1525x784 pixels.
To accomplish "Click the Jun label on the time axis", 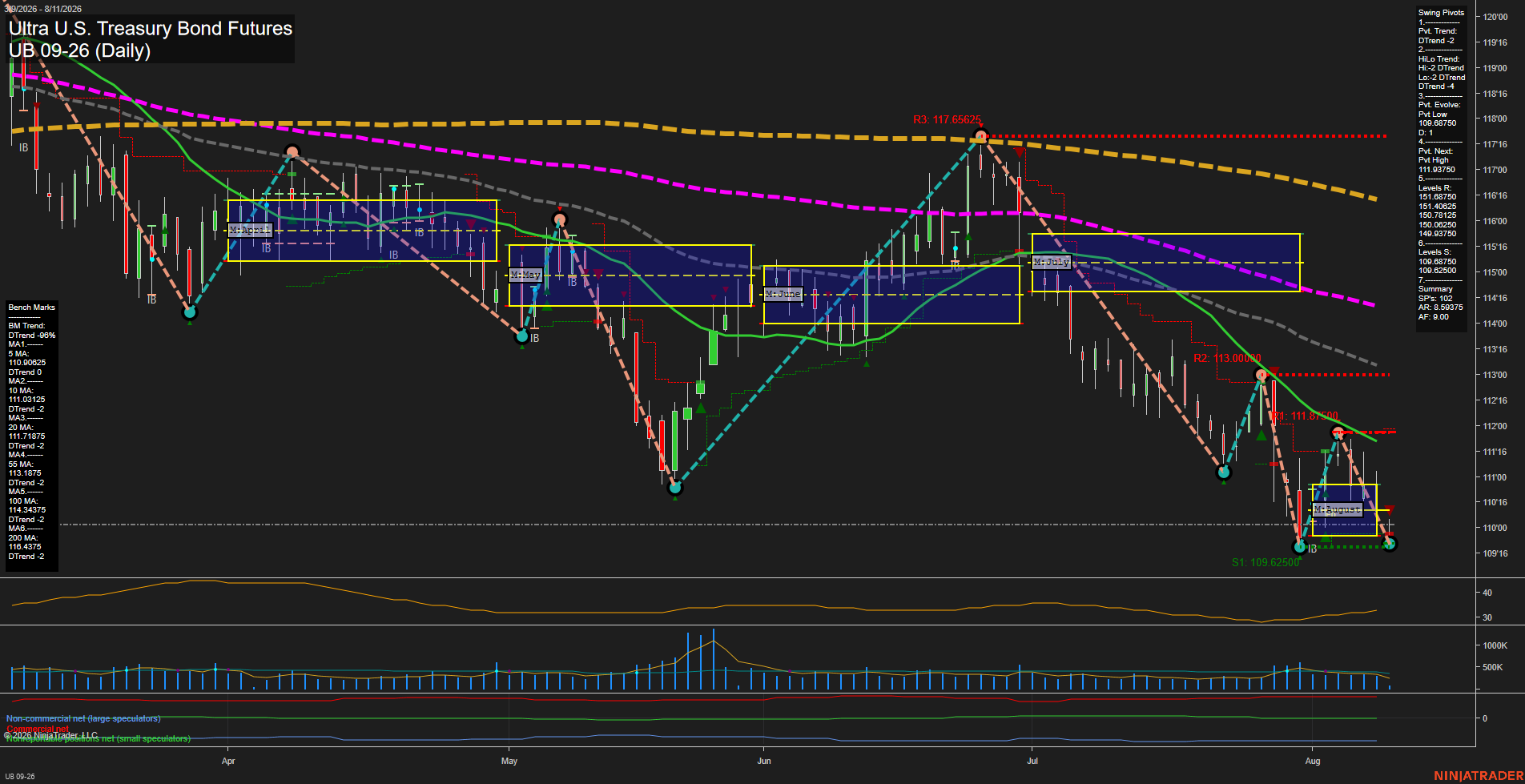I will 764,761.
